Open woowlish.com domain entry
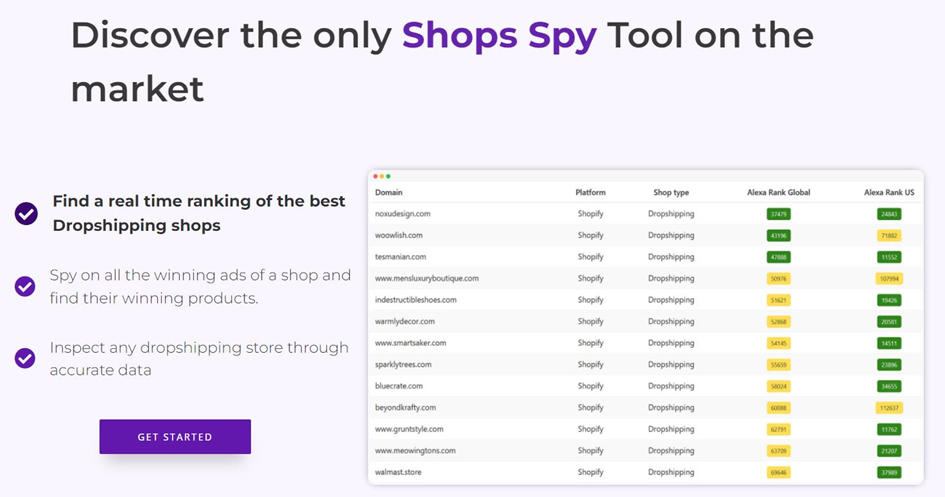Viewport: 945px width, 497px height. point(398,236)
